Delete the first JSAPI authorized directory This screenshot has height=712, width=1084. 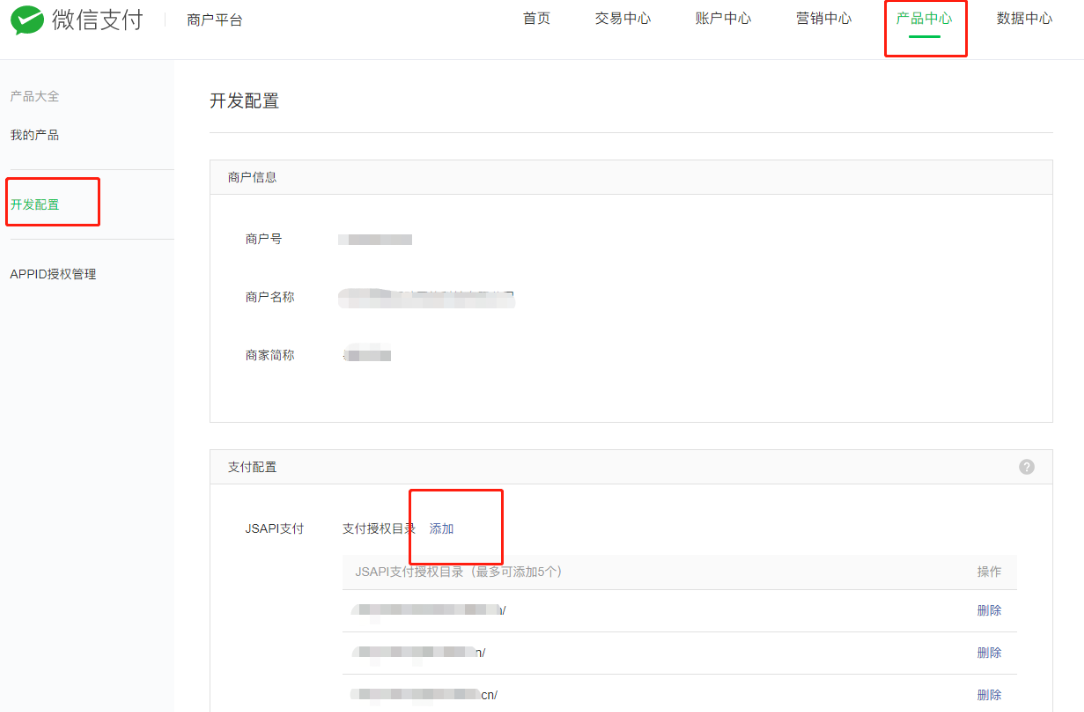(988, 610)
